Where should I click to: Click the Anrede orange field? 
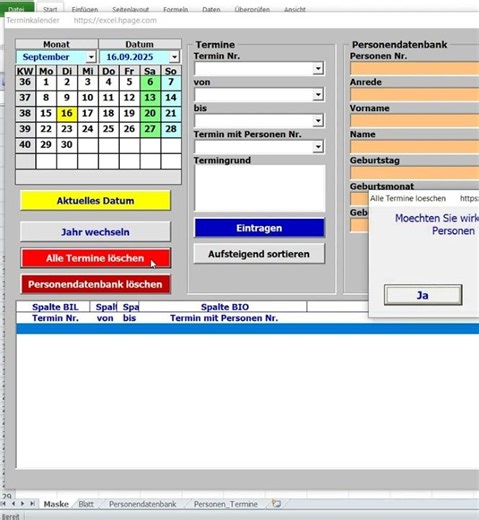pyautogui.click(x=414, y=95)
